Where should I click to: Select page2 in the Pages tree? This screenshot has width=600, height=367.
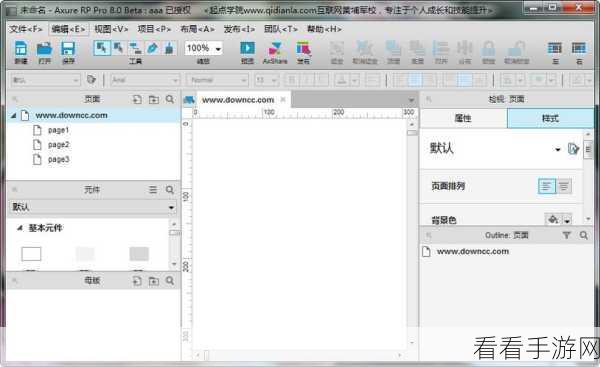58,145
